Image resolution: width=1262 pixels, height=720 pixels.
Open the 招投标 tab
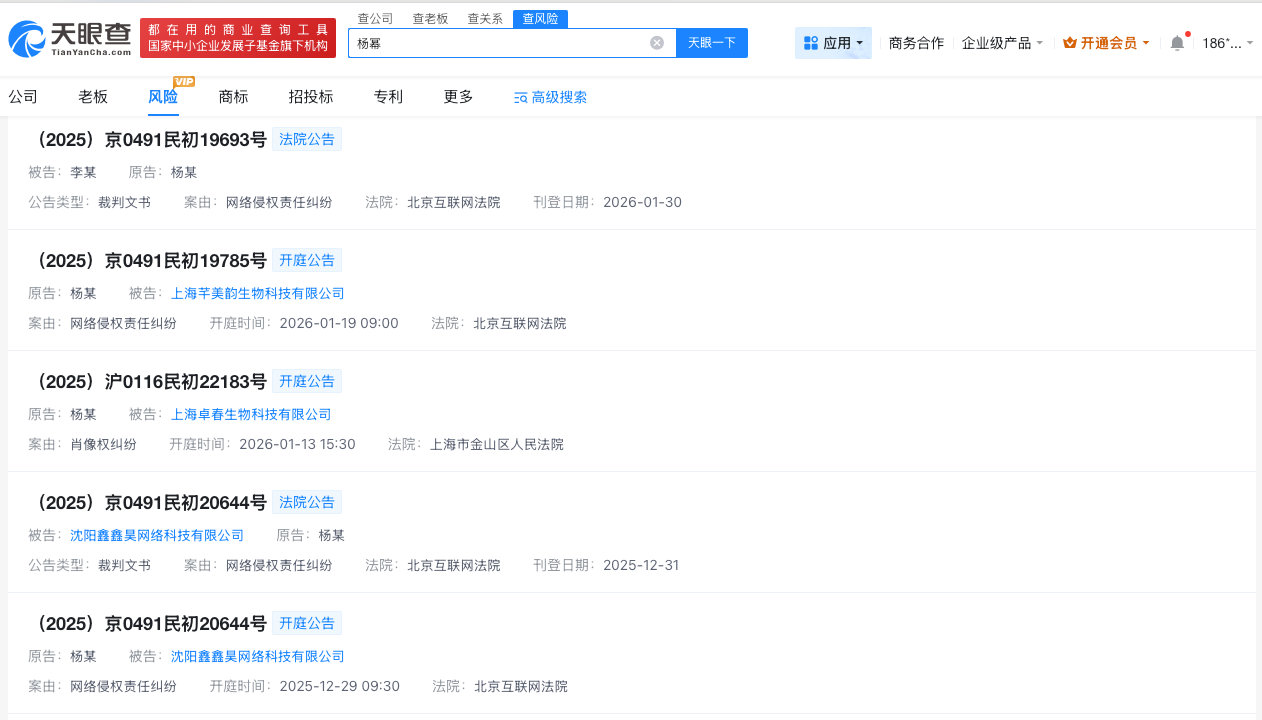310,97
